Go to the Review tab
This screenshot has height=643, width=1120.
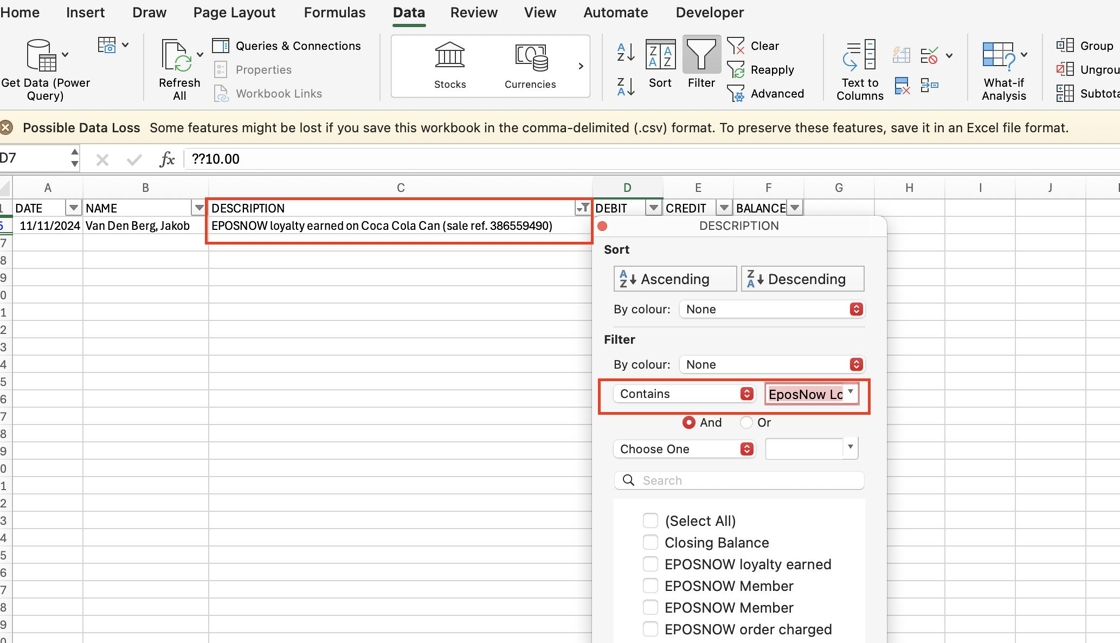474,13
